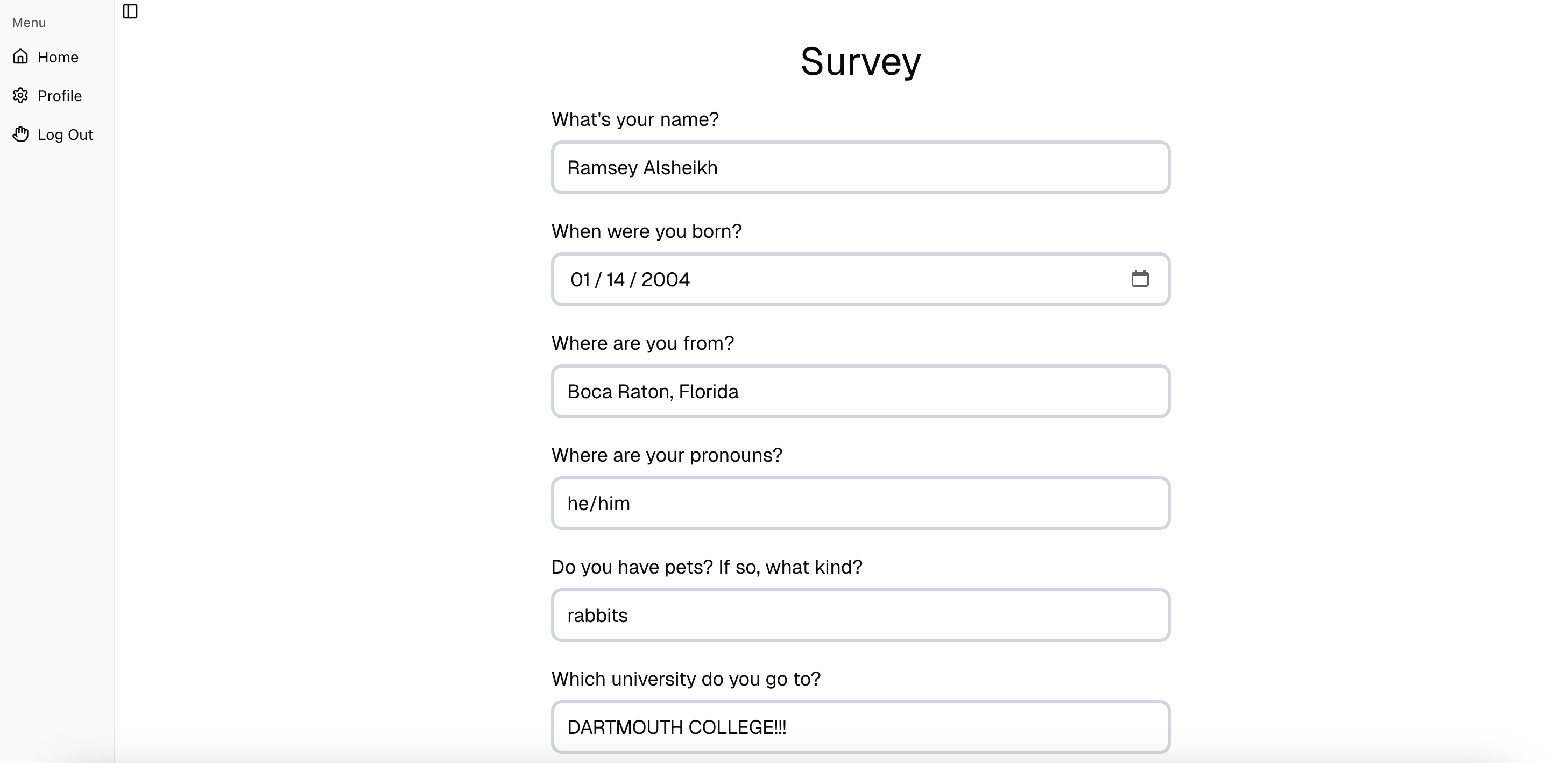Select the day segment of birth date
The height and width of the screenshot is (763, 1568).
(x=615, y=279)
